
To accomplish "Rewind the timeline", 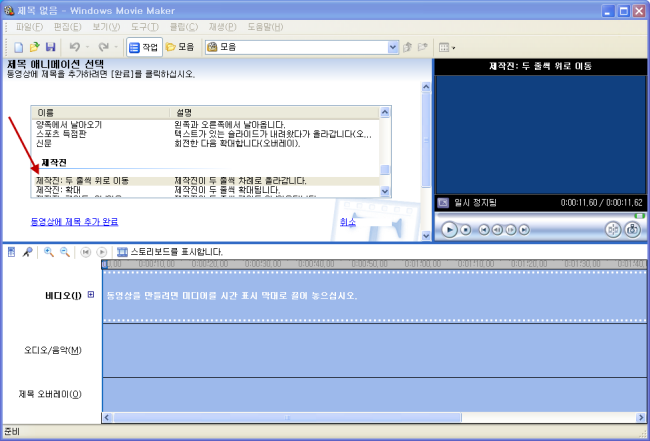I will point(86,252).
